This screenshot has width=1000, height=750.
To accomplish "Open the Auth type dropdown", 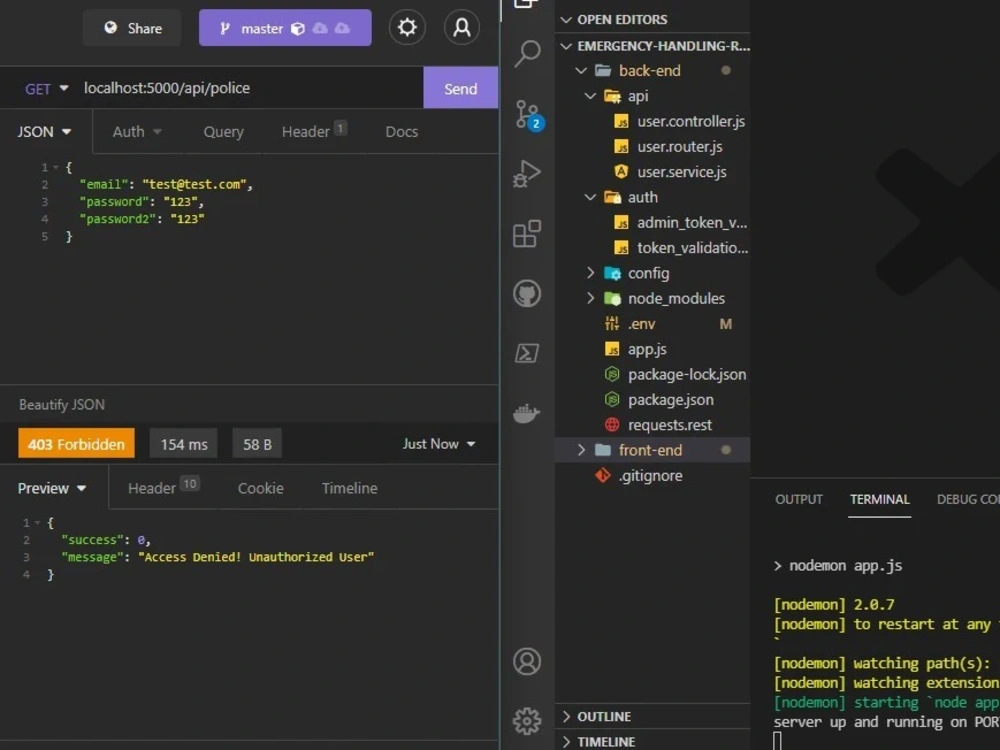I will 137,132.
